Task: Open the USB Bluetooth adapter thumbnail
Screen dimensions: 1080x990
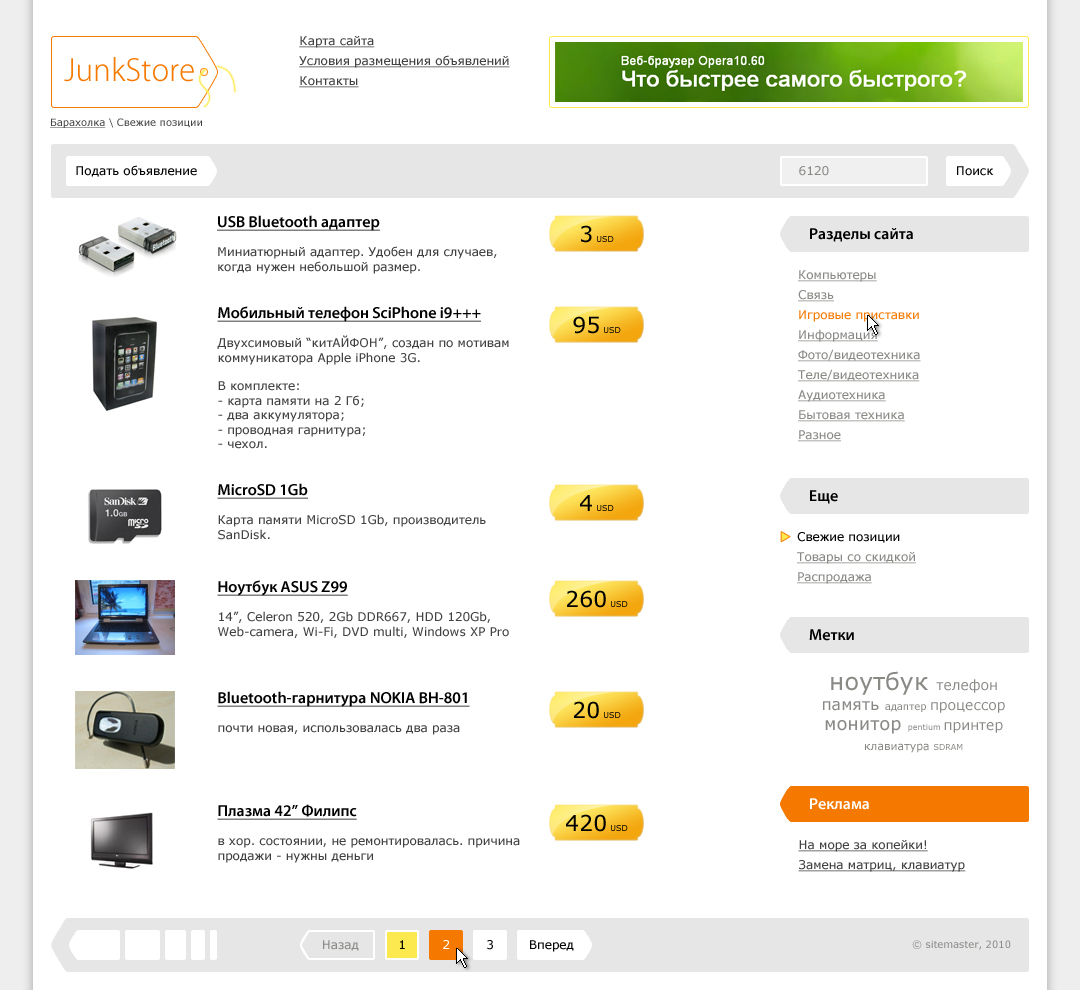Action: tap(127, 245)
